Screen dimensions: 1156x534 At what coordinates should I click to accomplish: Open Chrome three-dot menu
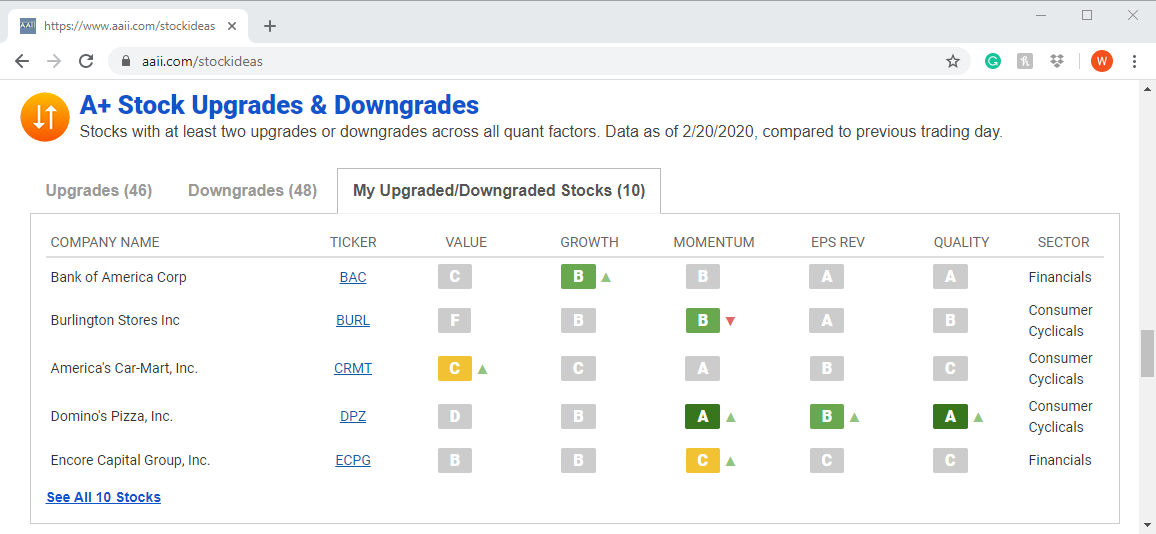click(x=1134, y=61)
